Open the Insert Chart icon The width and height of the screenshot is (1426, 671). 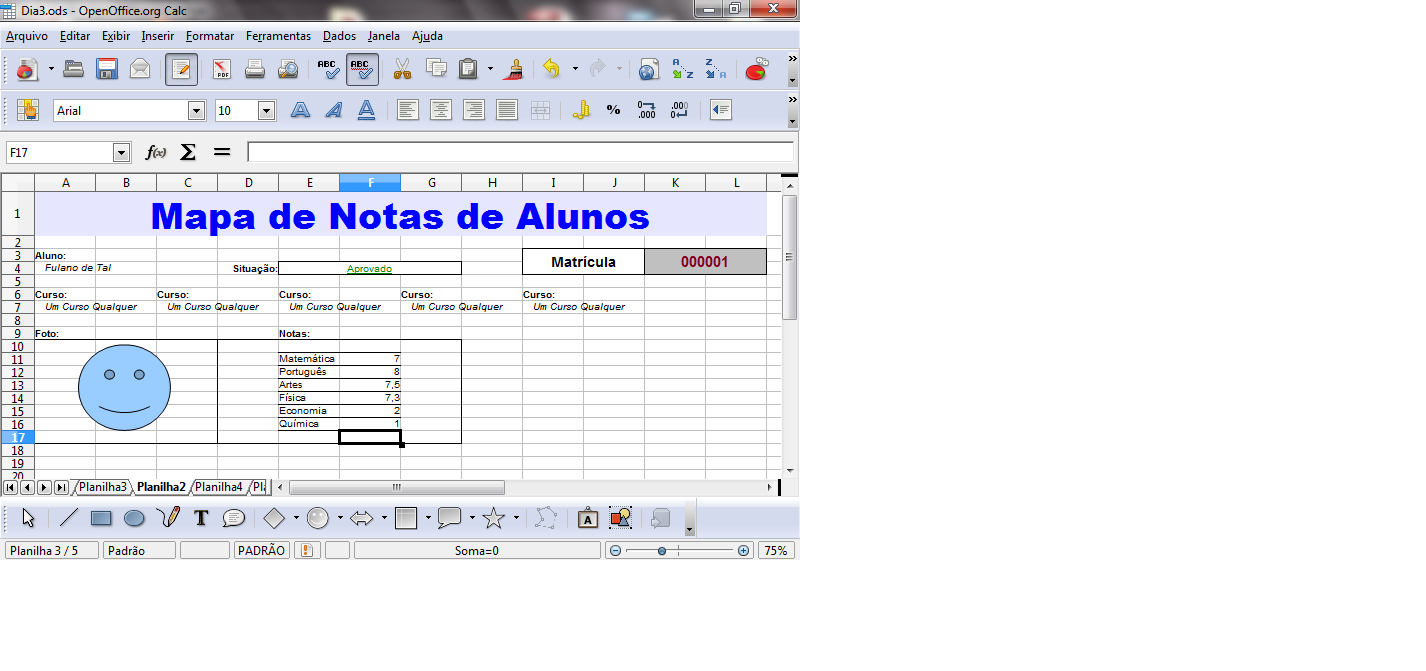757,69
